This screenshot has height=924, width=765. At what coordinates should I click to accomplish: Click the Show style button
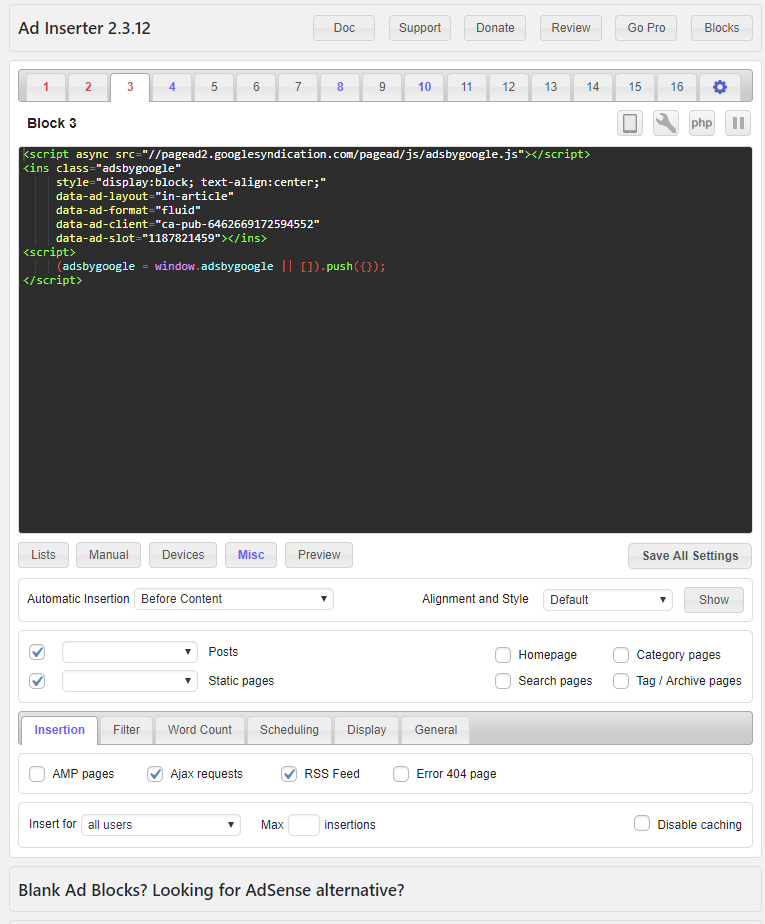(x=714, y=600)
